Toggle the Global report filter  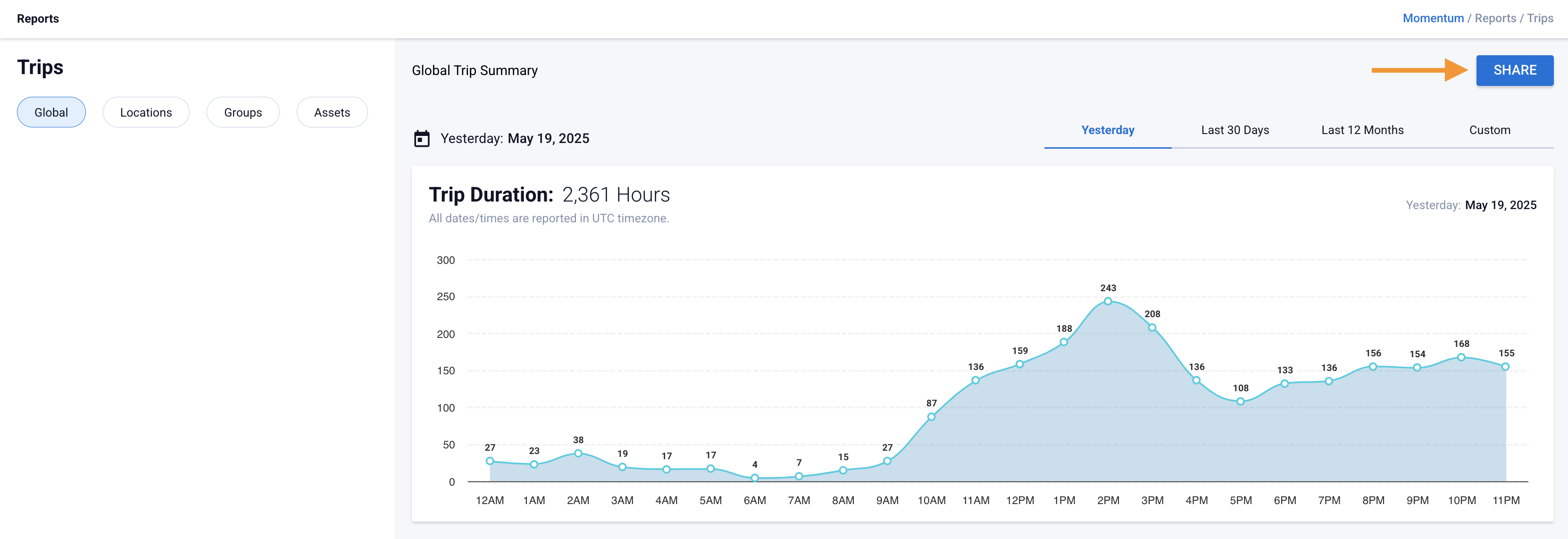[x=51, y=112]
